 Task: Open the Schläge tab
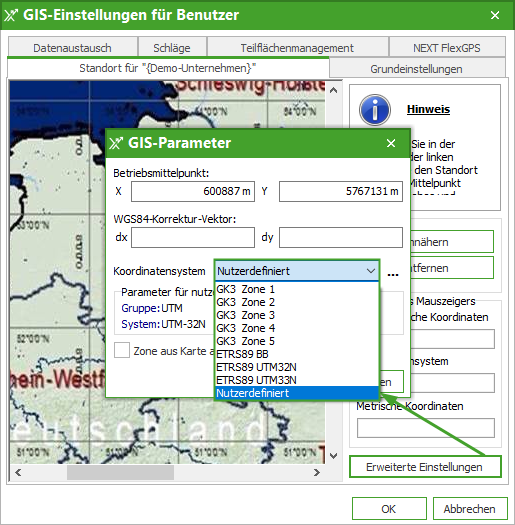(172, 48)
